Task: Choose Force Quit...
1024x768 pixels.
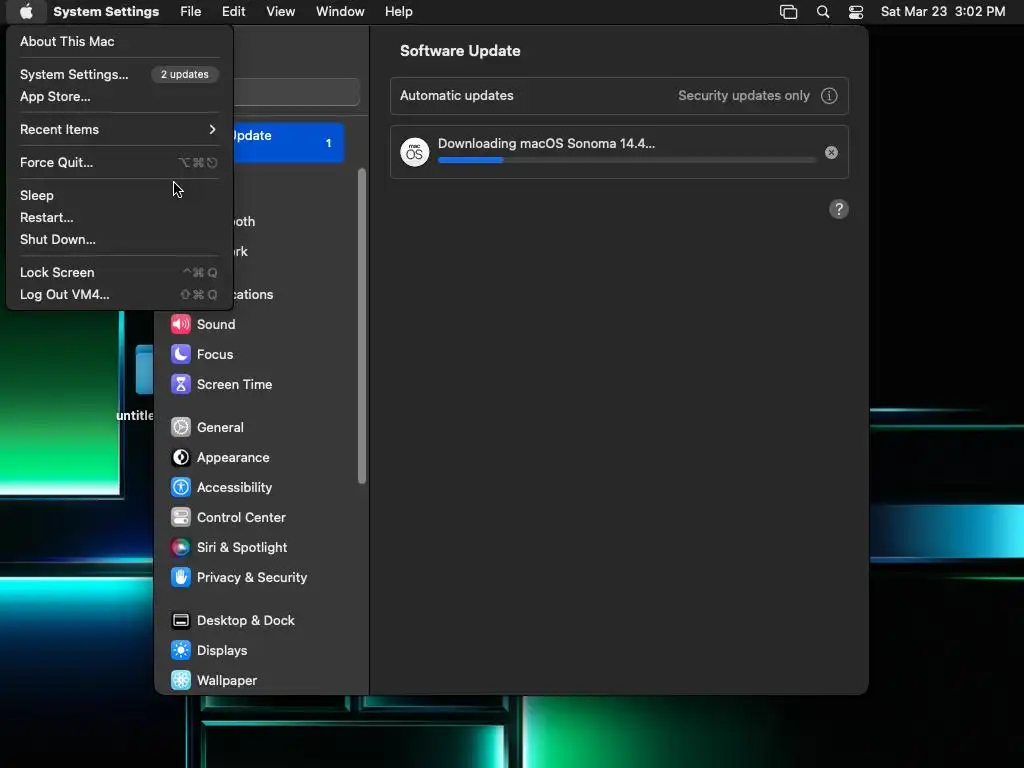Action: tap(120, 163)
